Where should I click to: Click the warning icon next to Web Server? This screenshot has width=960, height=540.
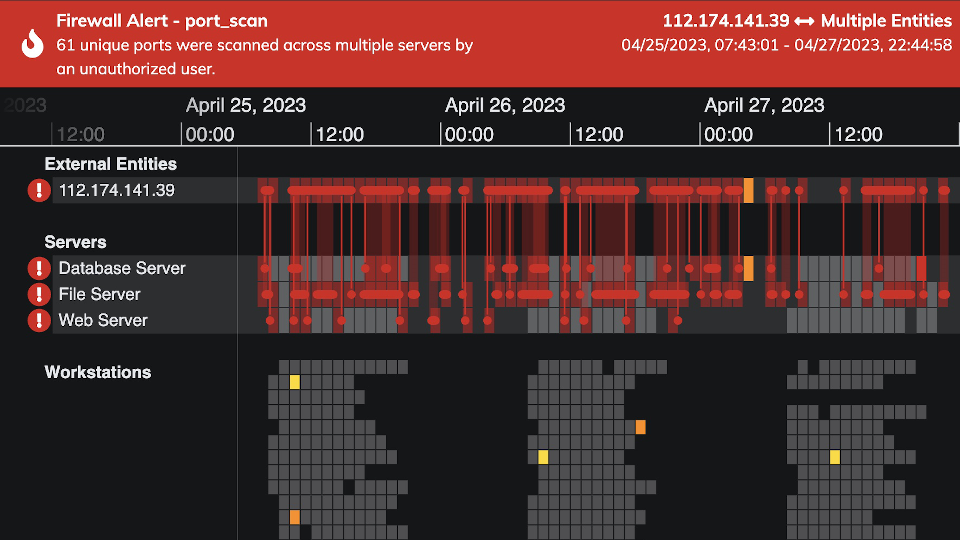38,320
